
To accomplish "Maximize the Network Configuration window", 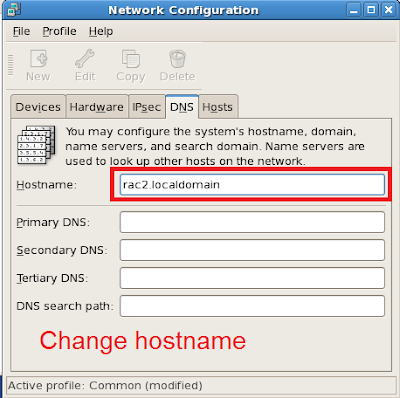I will [371, 10].
